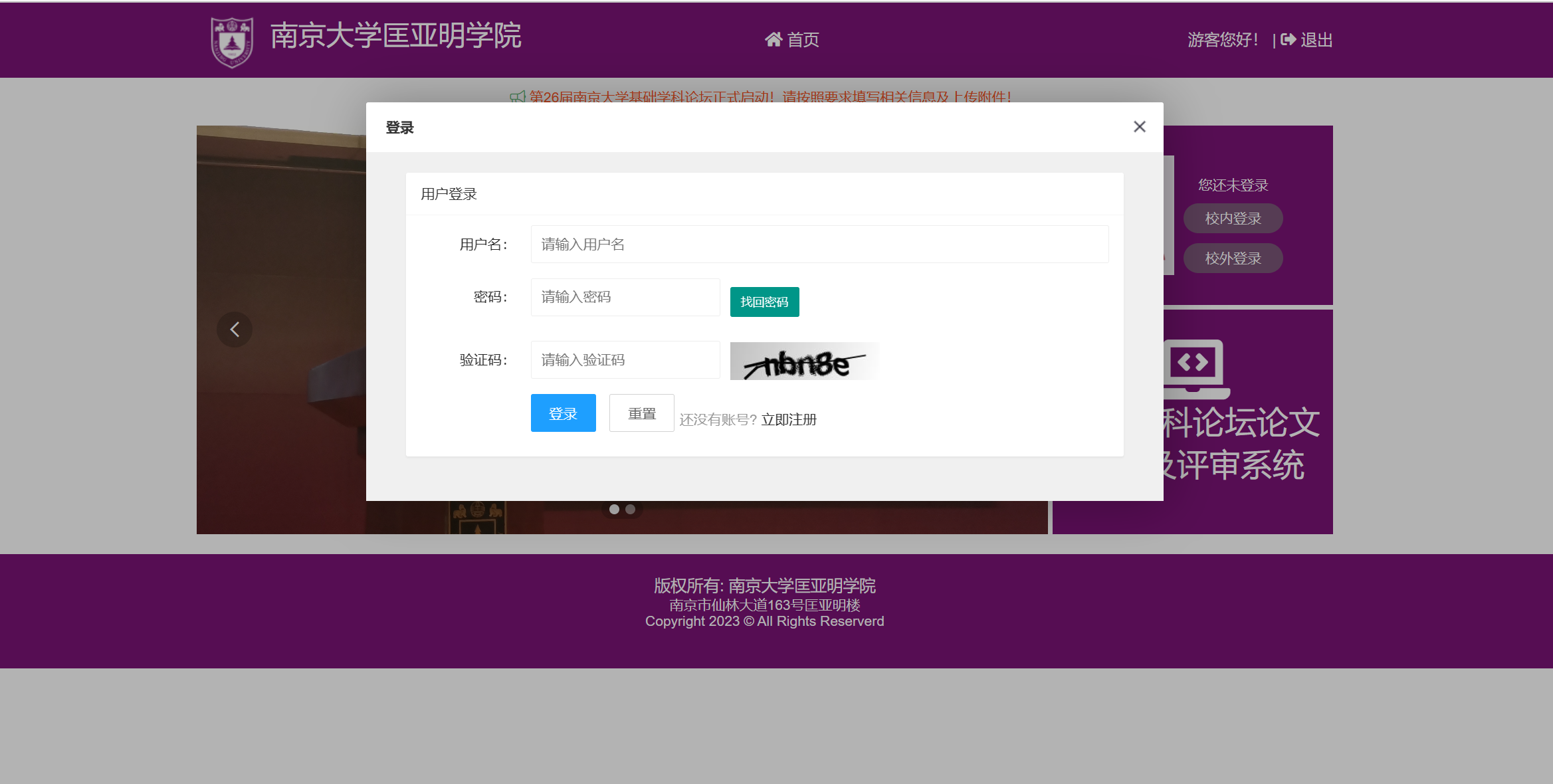Close the 登录 dialog with X
Screen dimensions: 1553x784
[1139, 127]
